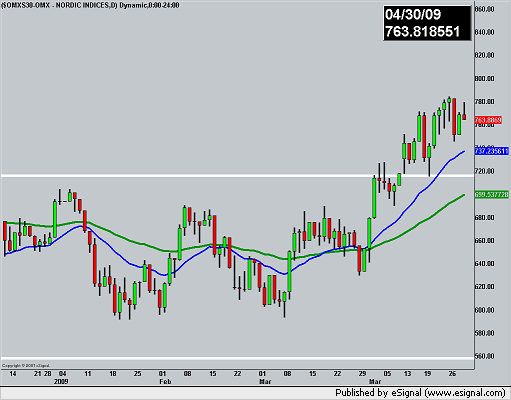Click the 04/30/09 date readout box
Viewport: 511px width, 400px height.
coord(413,15)
